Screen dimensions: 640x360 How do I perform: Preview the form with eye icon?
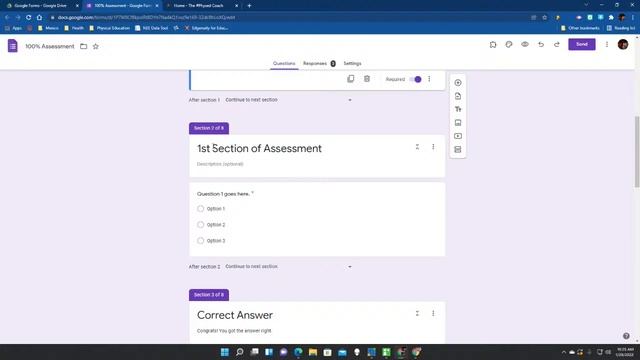(525, 44)
